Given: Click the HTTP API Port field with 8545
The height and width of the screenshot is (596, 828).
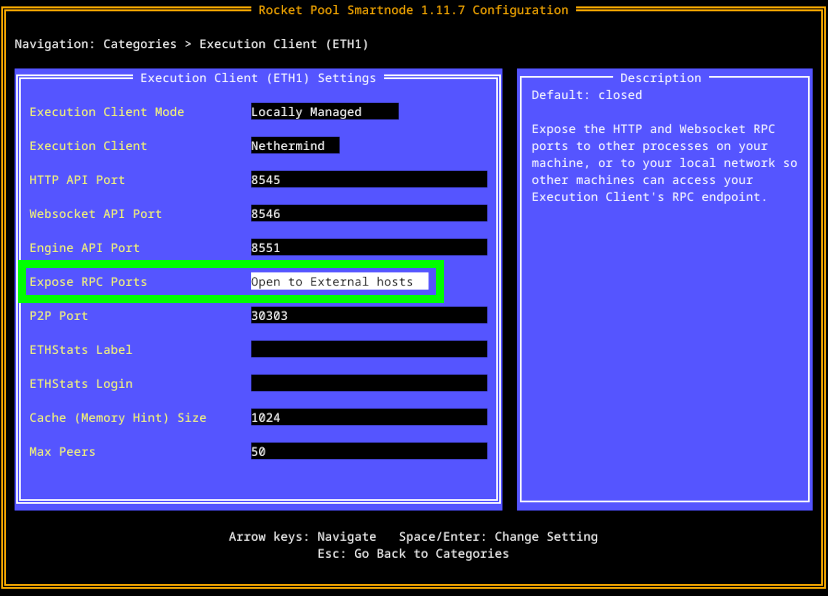Looking at the screenshot, I should pos(368,180).
